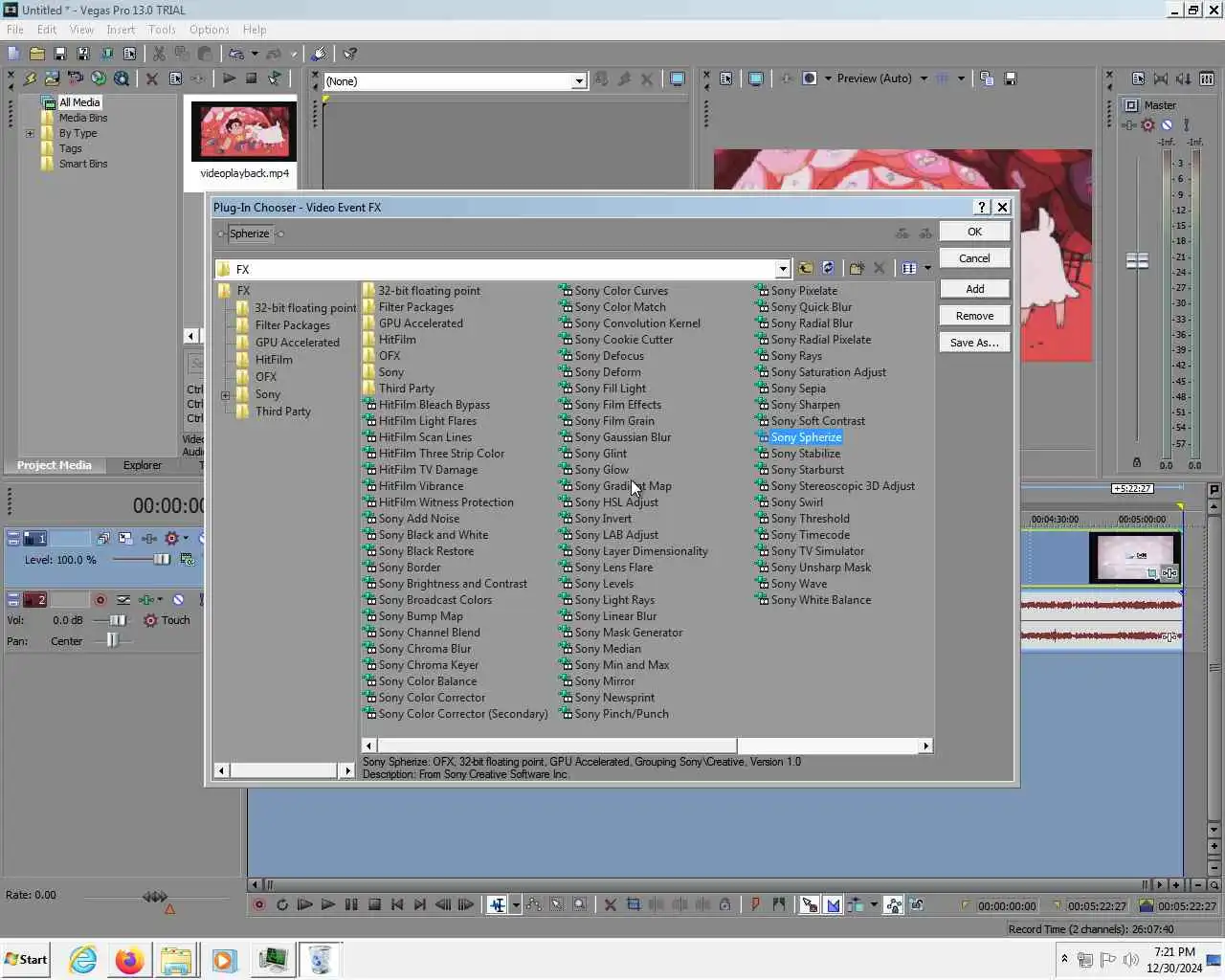Click the up one level folder icon in the Plug-In Chooser
Image resolution: width=1225 pixels, height=980 pixels.
point(806,269)
